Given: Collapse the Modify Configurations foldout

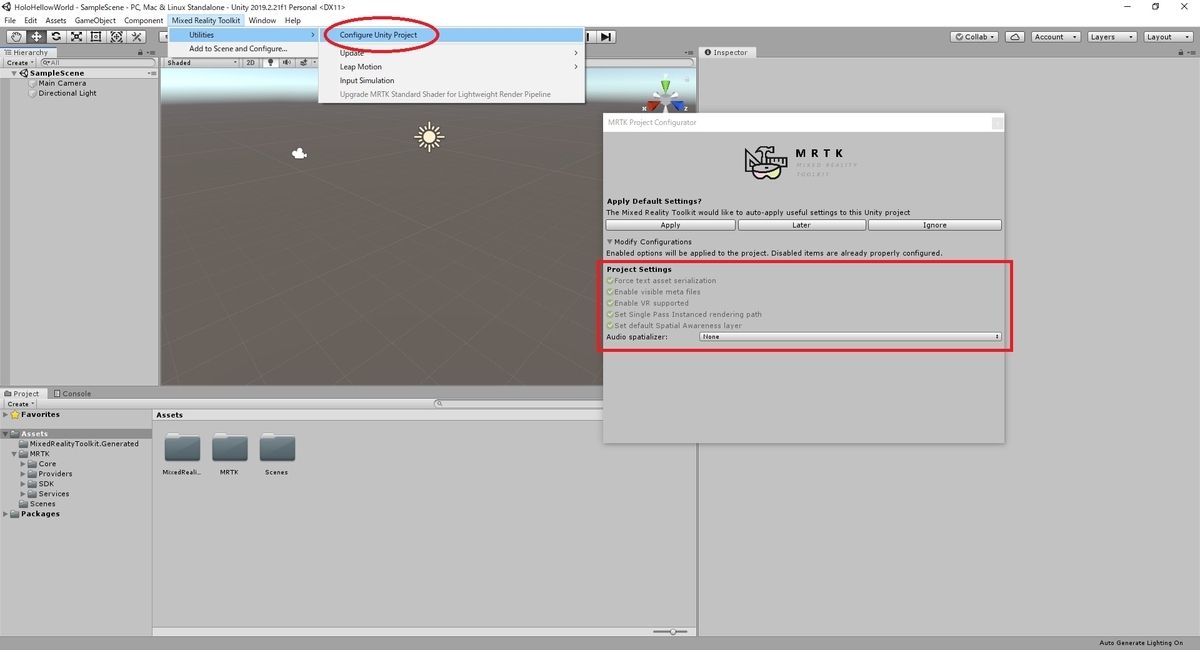Looking at the screenshot, I should [610, 242].
